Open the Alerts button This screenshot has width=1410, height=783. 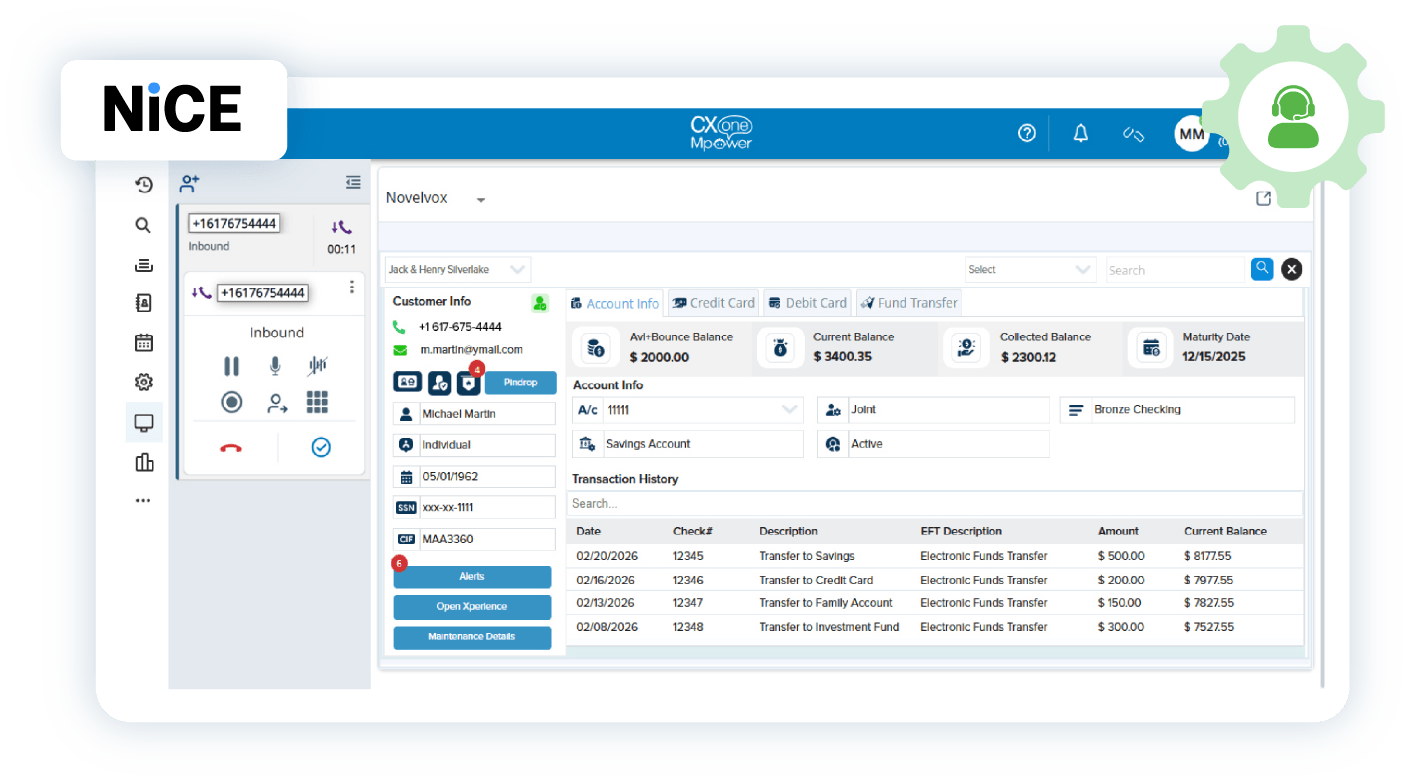pyautogui.click(x=472, y=577)
